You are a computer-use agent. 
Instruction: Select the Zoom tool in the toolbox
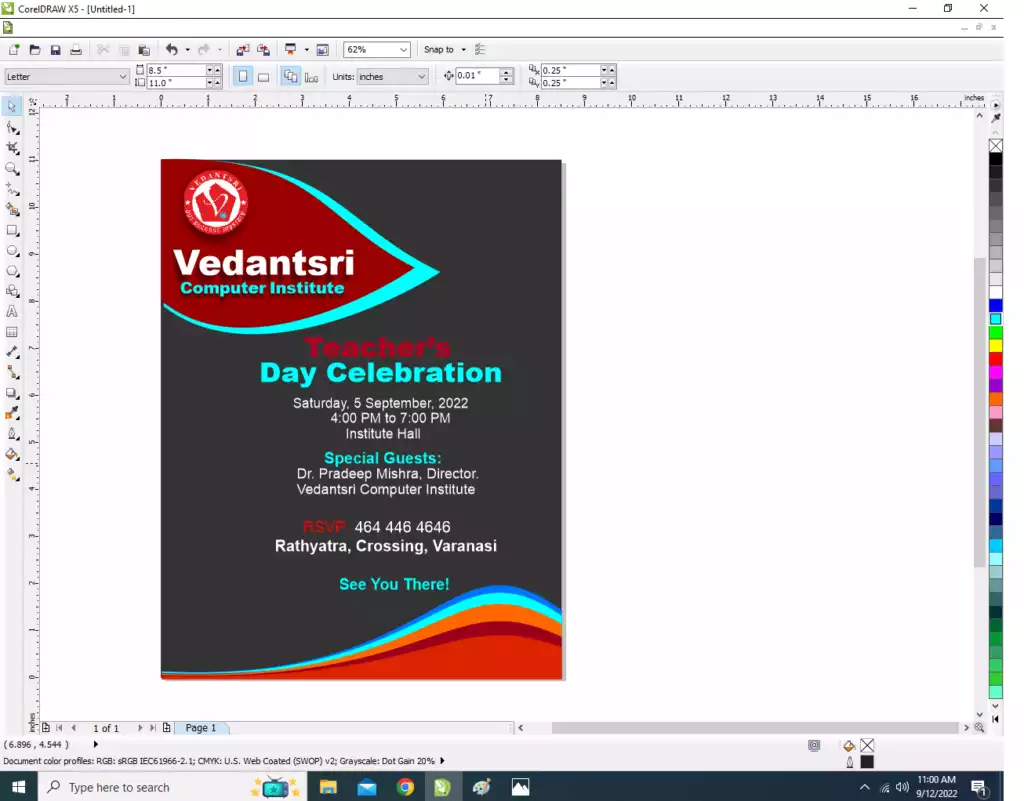[x=12, y=169]
